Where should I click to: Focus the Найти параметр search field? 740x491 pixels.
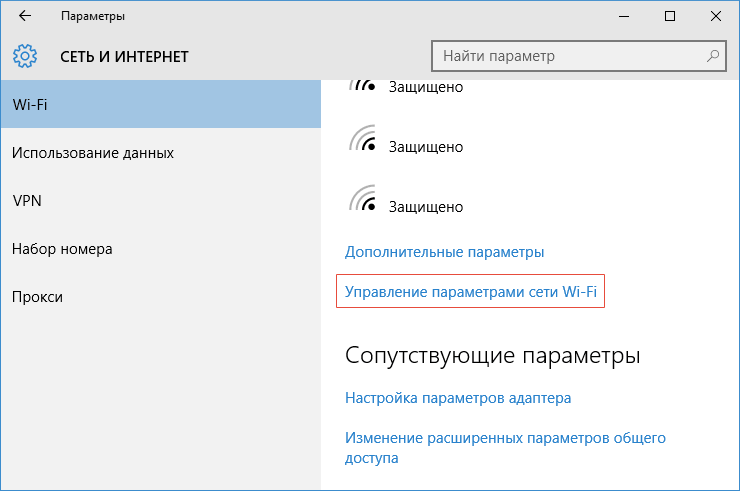tap(579, 56)
